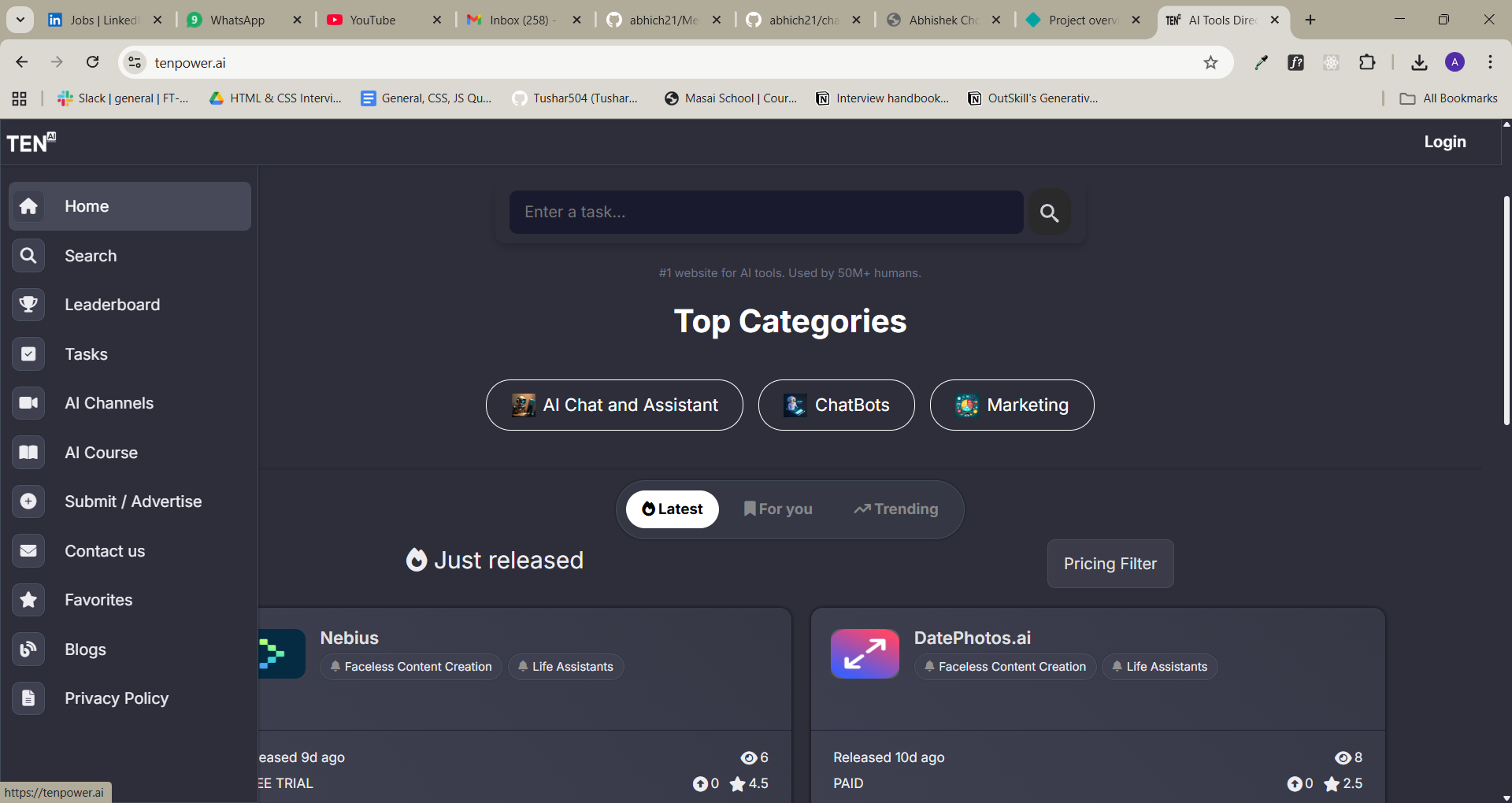Click the Login link
Screen dimensions: 1512x803
point(1444,142)
